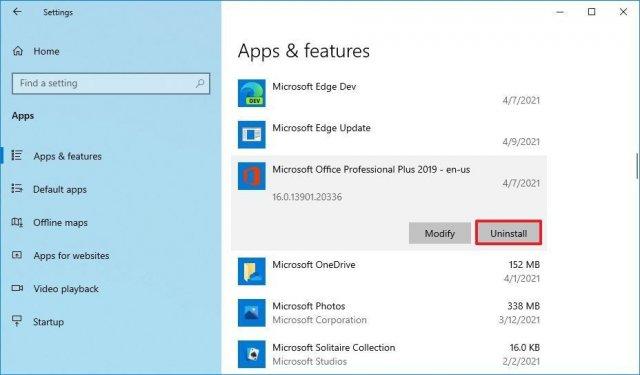The height and width of the screenshot is (375, 640).
Task: Click the Solitaire Collection card icon
Action: [251, 354]
